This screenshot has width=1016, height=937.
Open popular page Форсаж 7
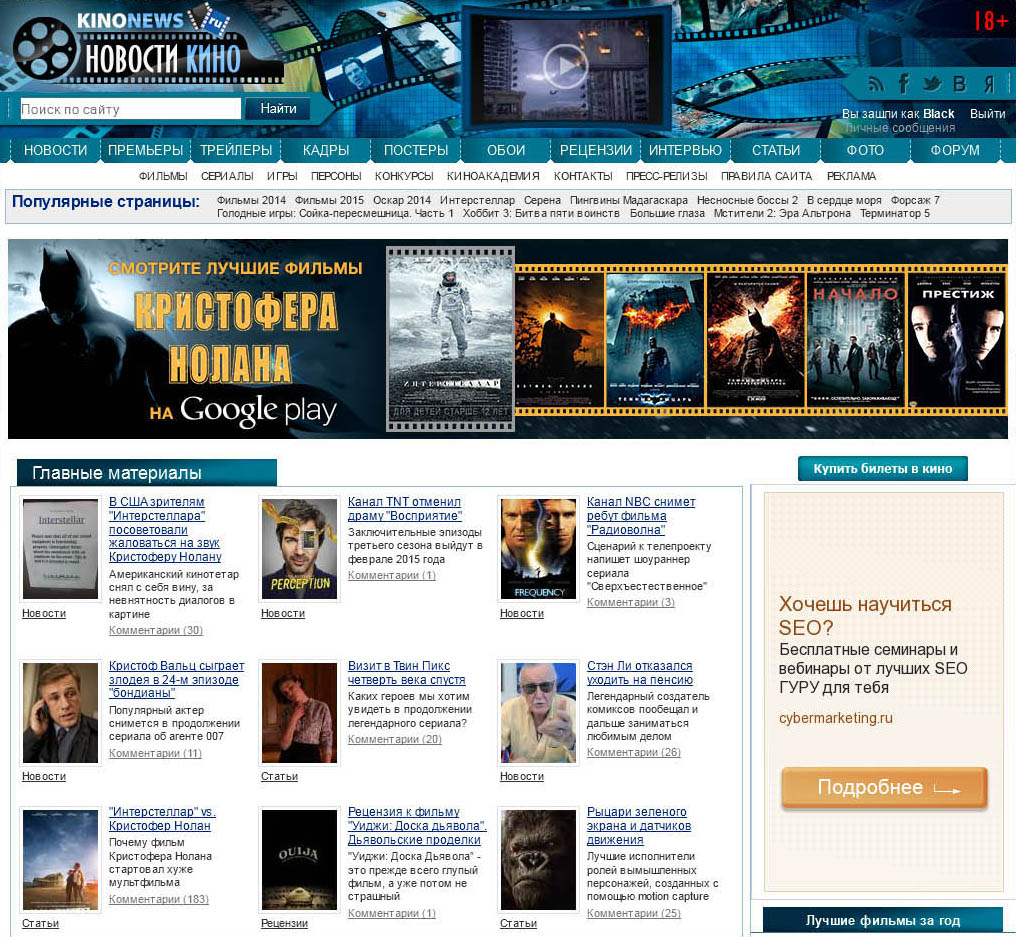[x=915, y=200]
